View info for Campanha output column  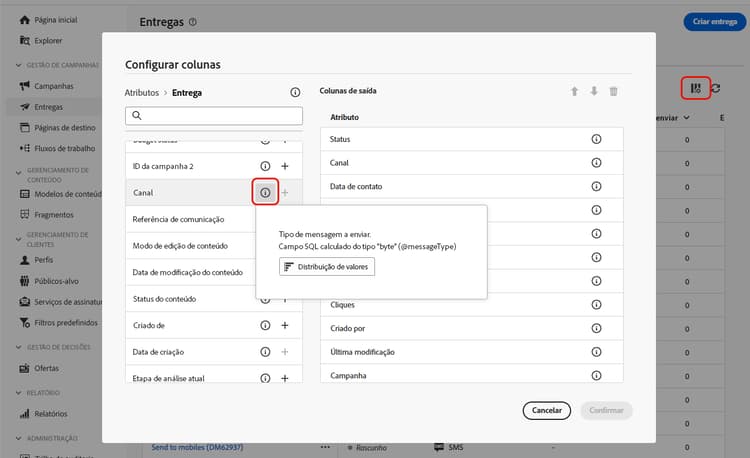click(596, 375)
